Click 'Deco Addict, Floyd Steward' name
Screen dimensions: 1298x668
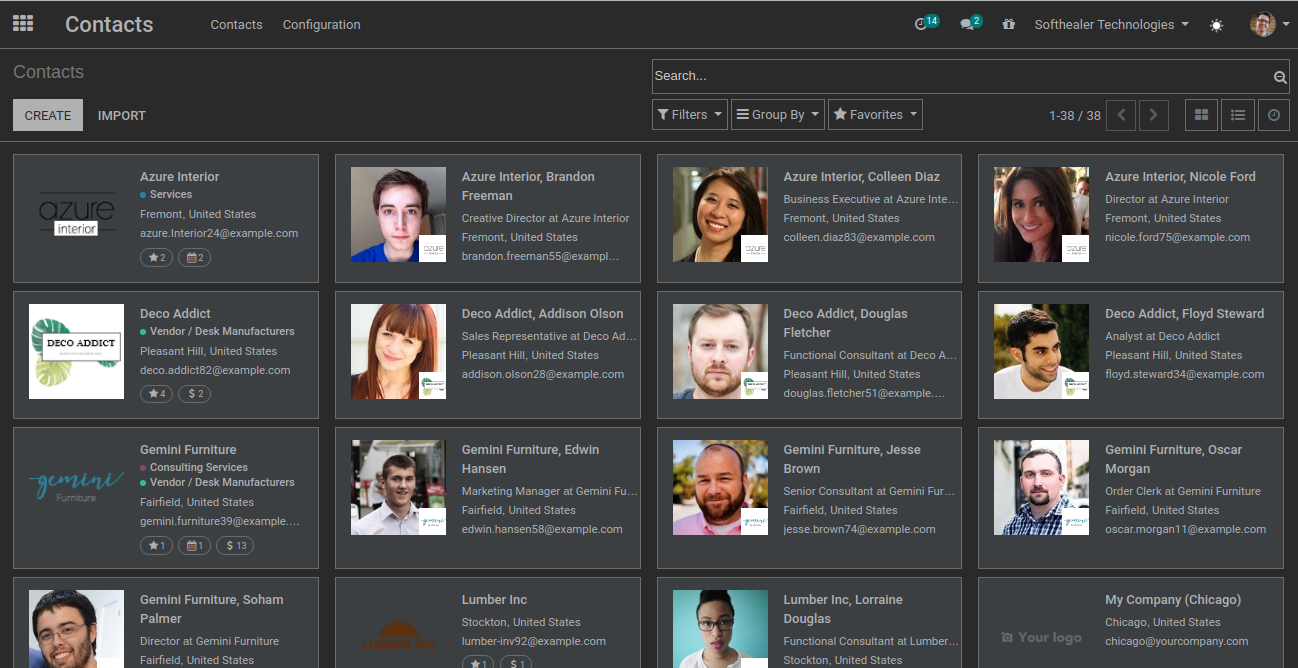coord(1185,314)
